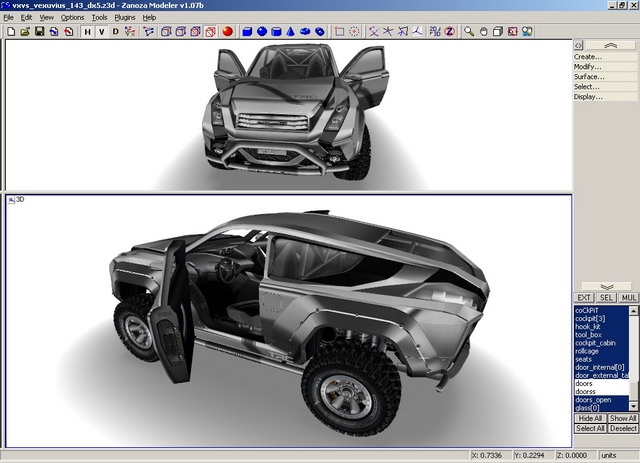Toggle the D mode button
Screen dimensions: 640x463
point(115,31)
